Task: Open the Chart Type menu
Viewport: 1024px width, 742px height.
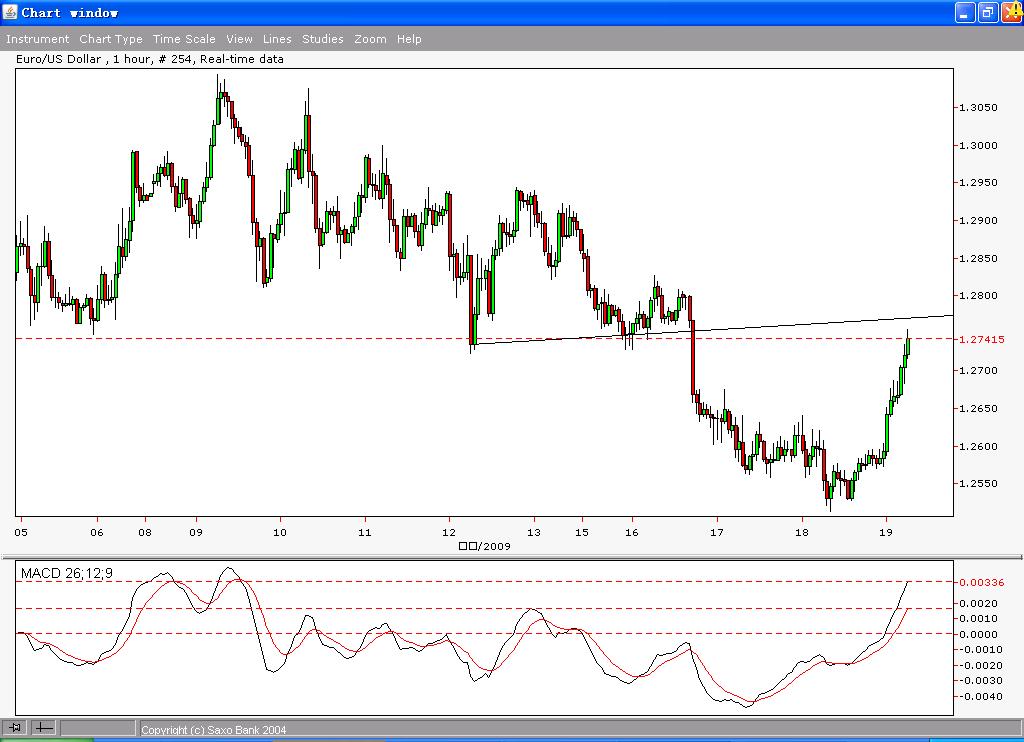Action: [x=111, y=39]
